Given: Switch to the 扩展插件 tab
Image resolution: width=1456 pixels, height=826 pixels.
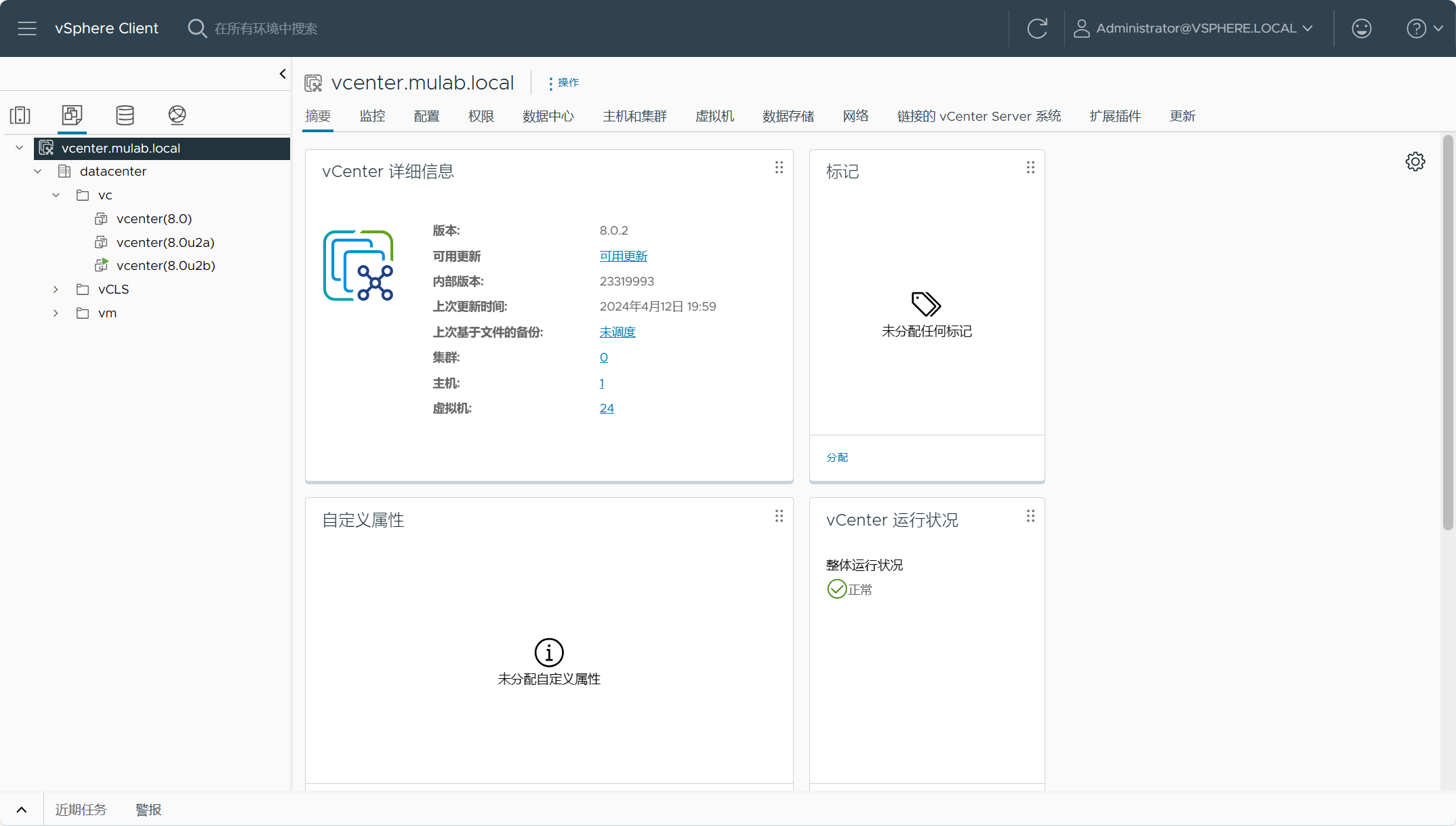Looking at the screenshot, I should click(1115, 117).
